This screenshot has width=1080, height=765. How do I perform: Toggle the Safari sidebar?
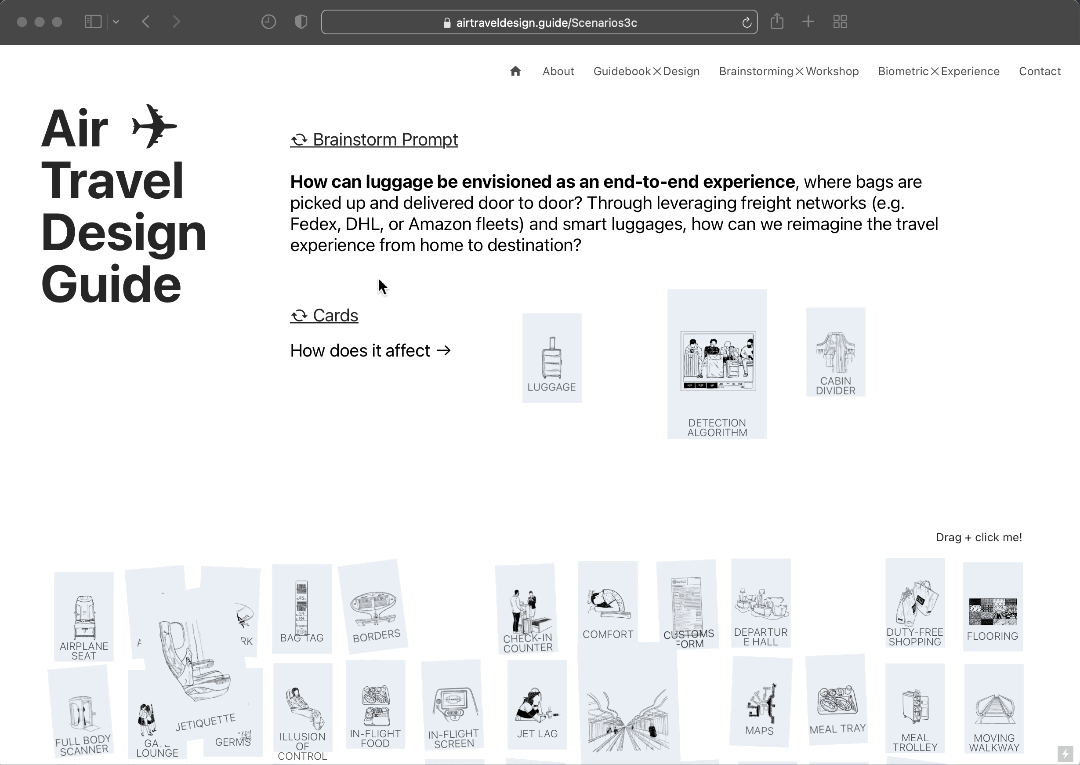coord(93,22)
